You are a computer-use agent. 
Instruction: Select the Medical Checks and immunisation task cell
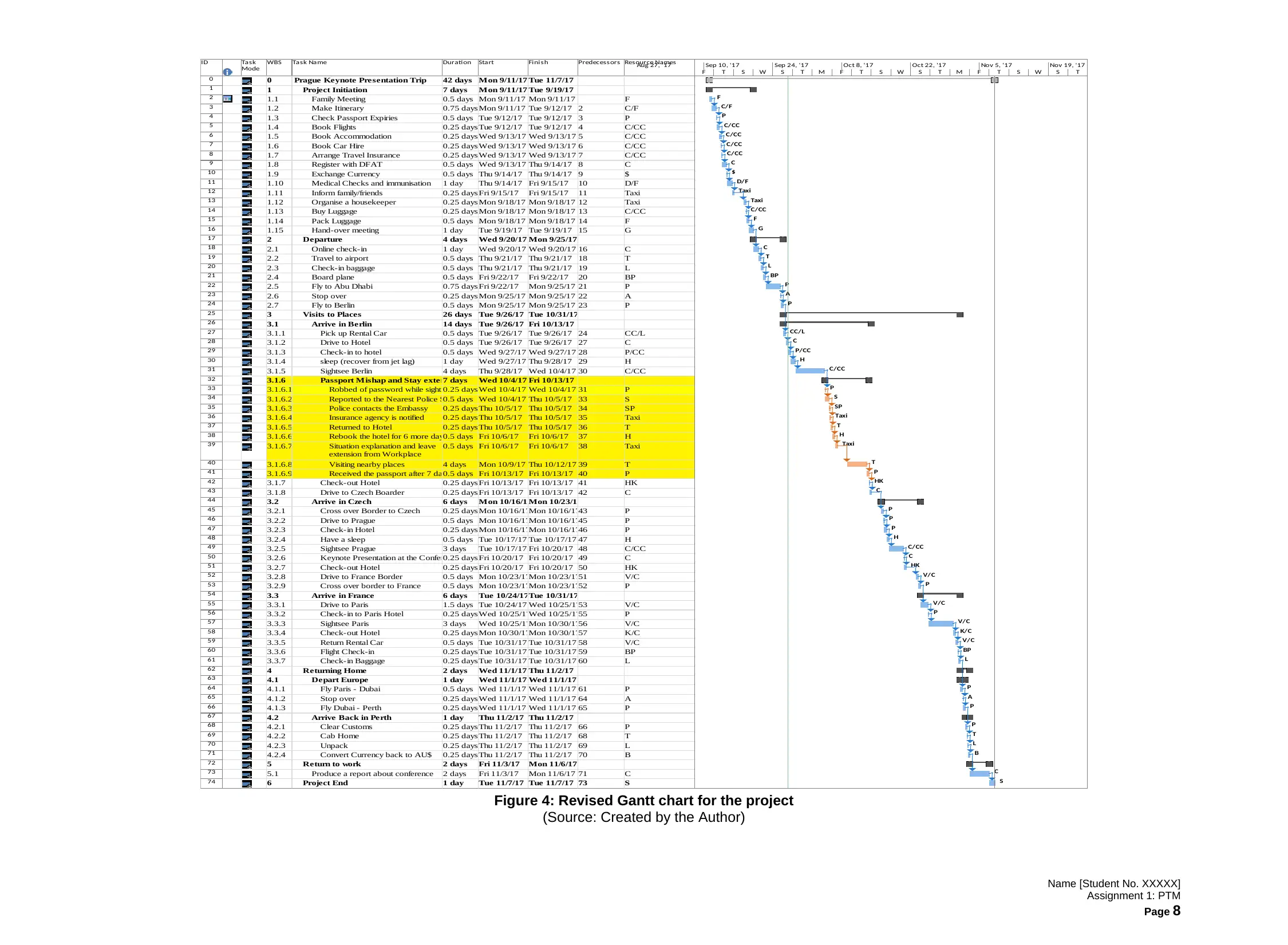tap(371, 184)
